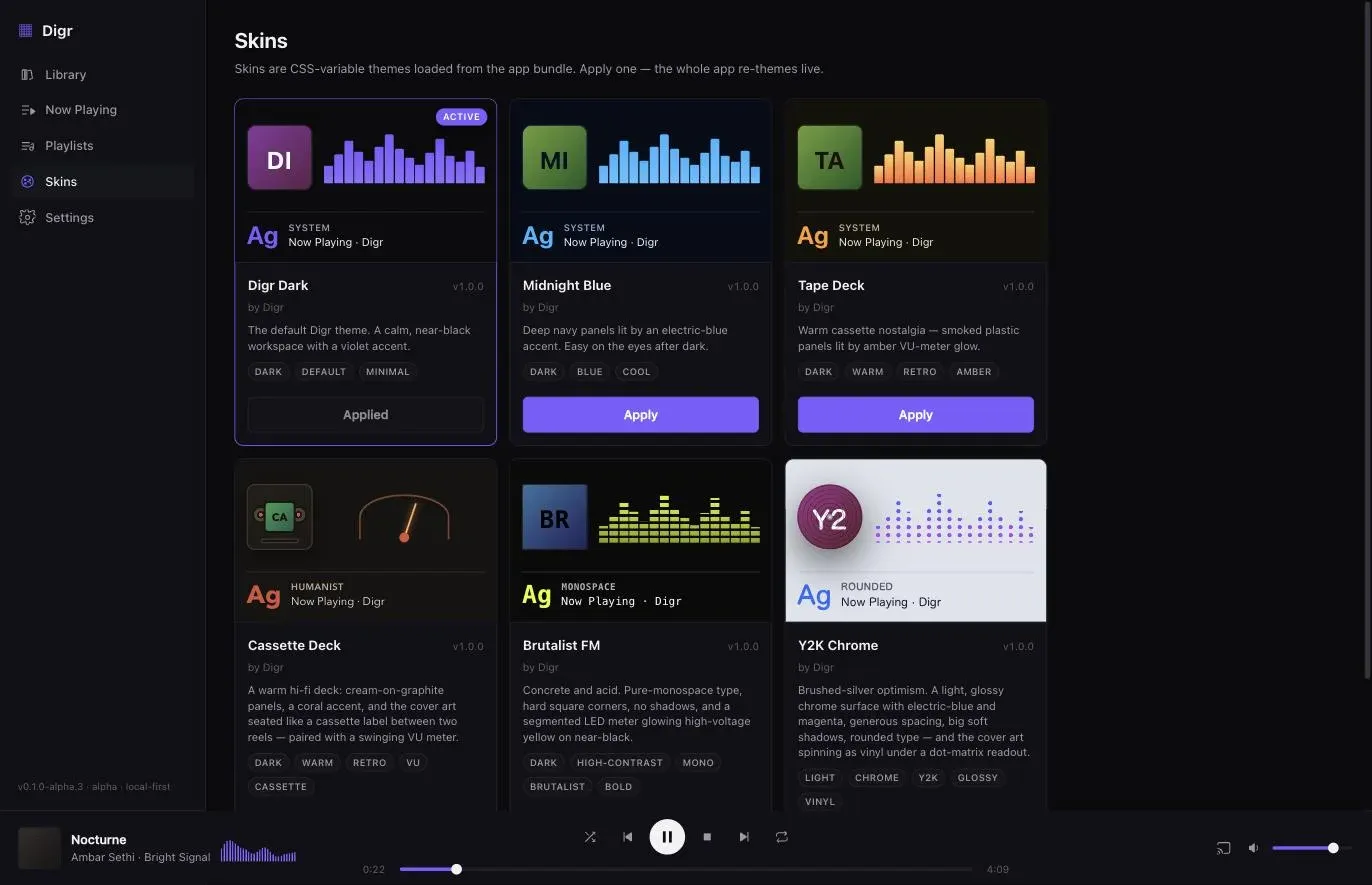Screen dimensions: 1372x885
Task: Click the Brutalist FM LED meter
Action: [679, 517]
